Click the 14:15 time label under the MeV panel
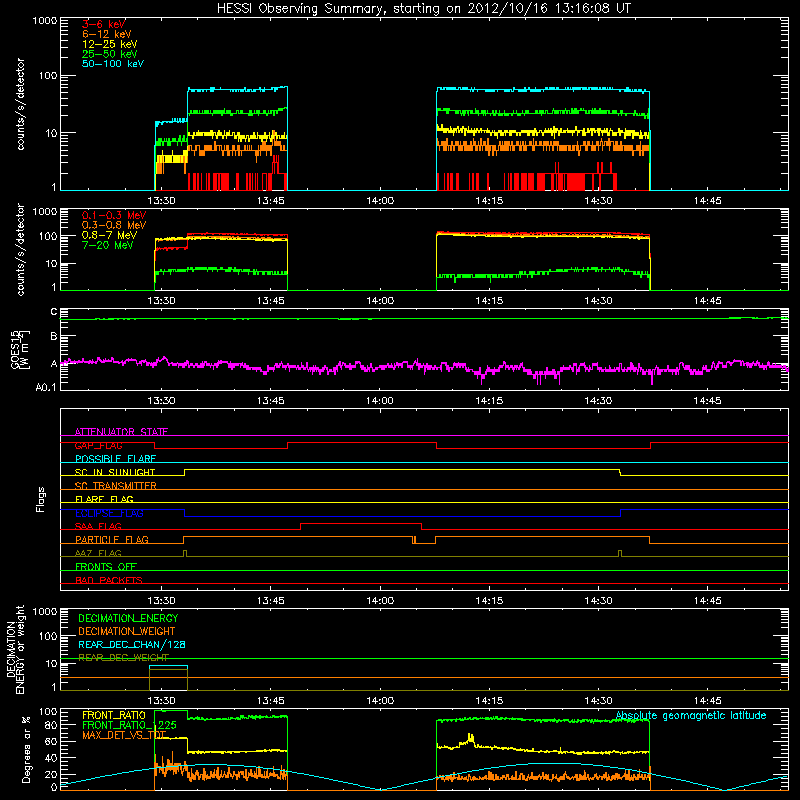This screenshot has width=800, height=800. tap(489, 301)
